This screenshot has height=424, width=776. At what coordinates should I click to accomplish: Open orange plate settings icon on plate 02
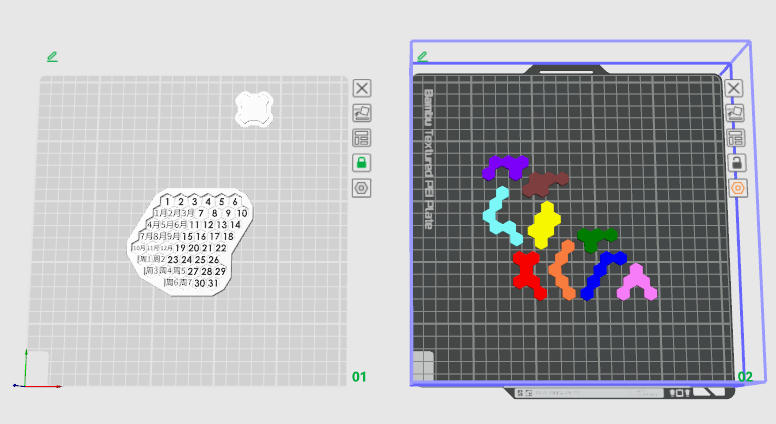pyautogui.click(x=737, y=188)
